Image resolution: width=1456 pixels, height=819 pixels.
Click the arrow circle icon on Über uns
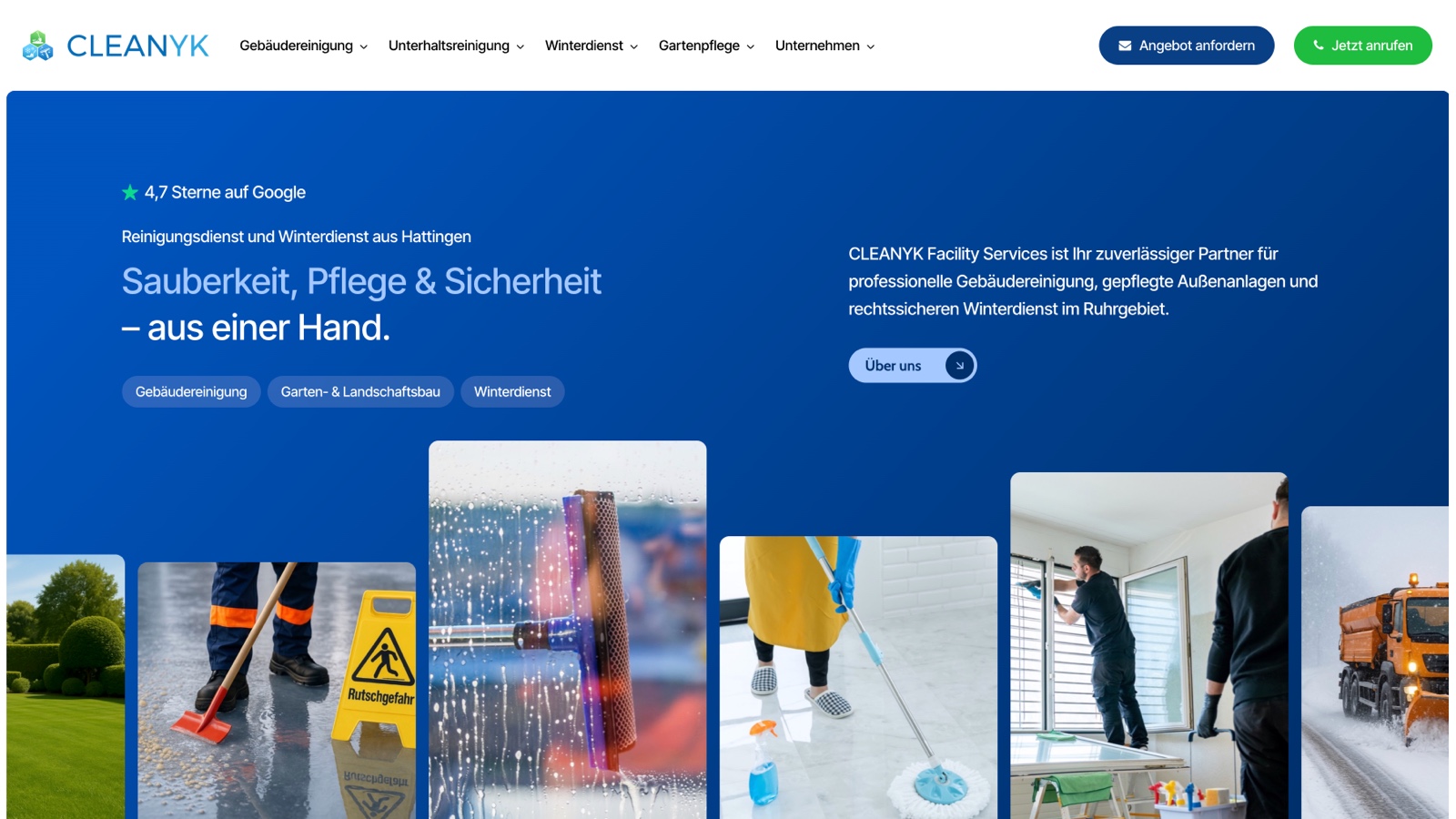[x=959, y=365]
